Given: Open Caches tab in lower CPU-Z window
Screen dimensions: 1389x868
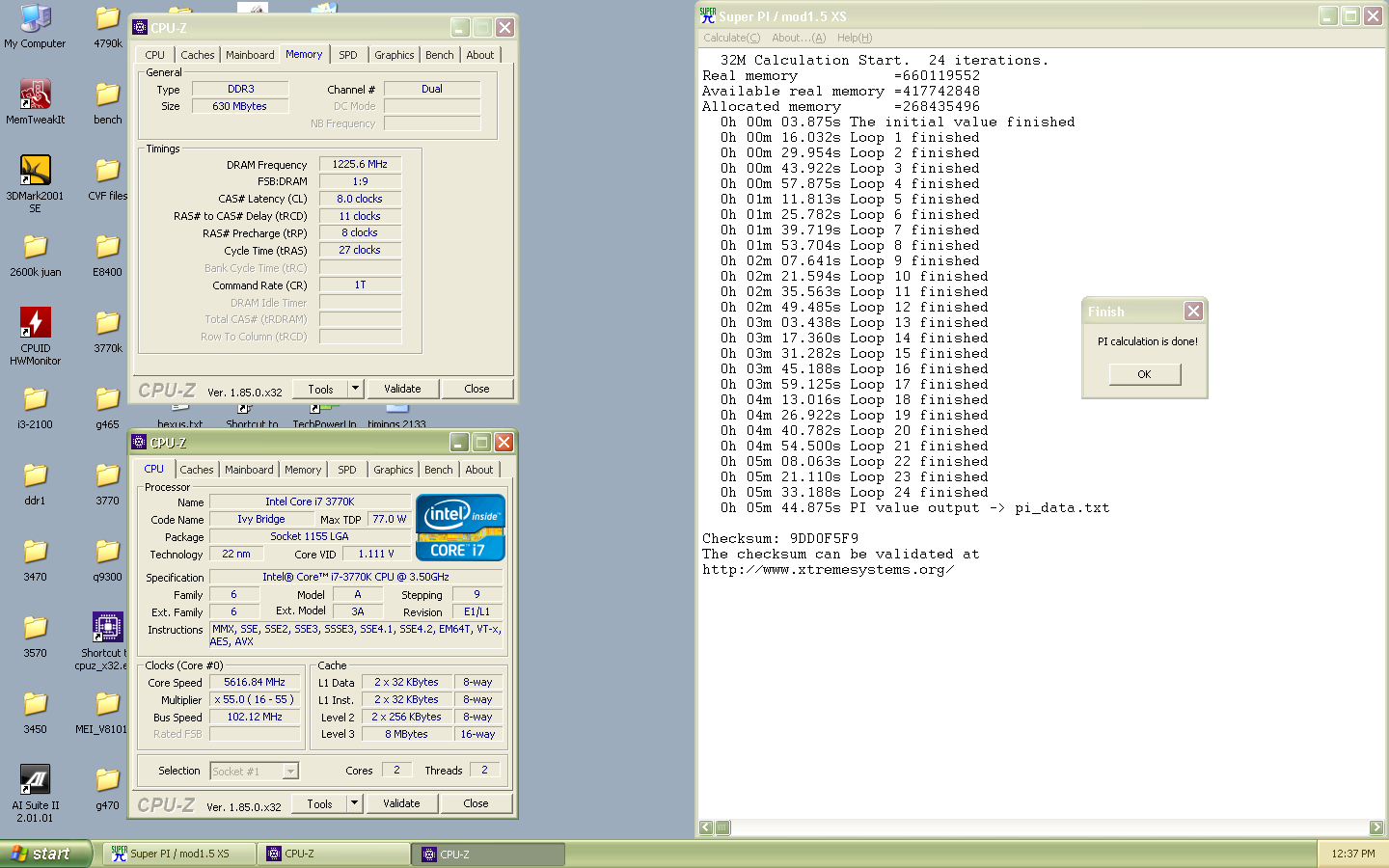Looking at the screenshot, I should click(197, 470).
